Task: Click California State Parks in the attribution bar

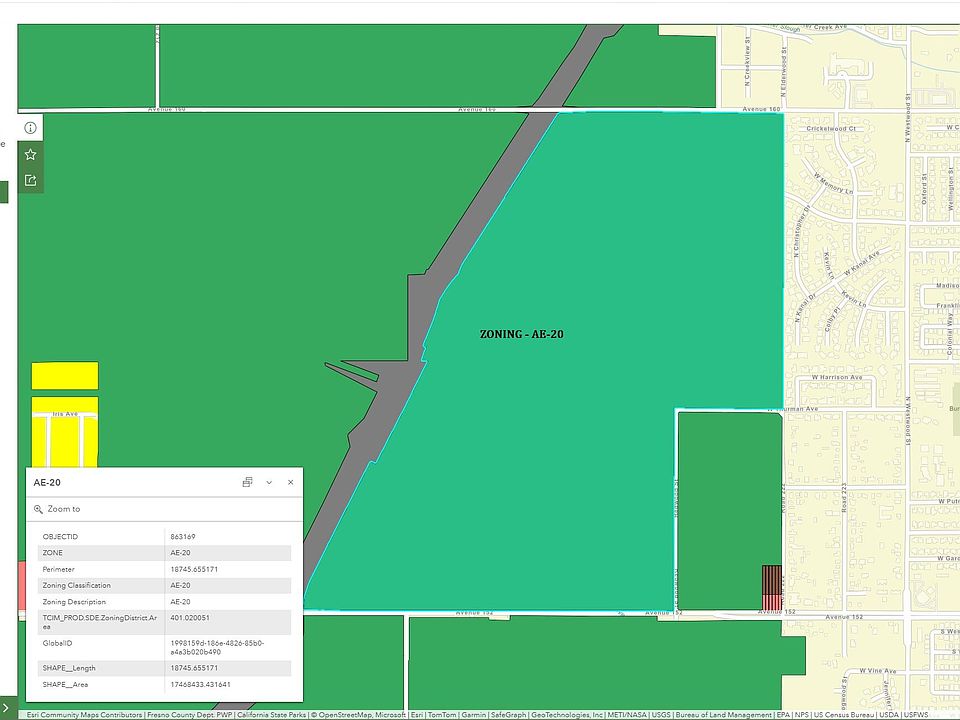Action: pyautogui.click(x=271, y=714)
